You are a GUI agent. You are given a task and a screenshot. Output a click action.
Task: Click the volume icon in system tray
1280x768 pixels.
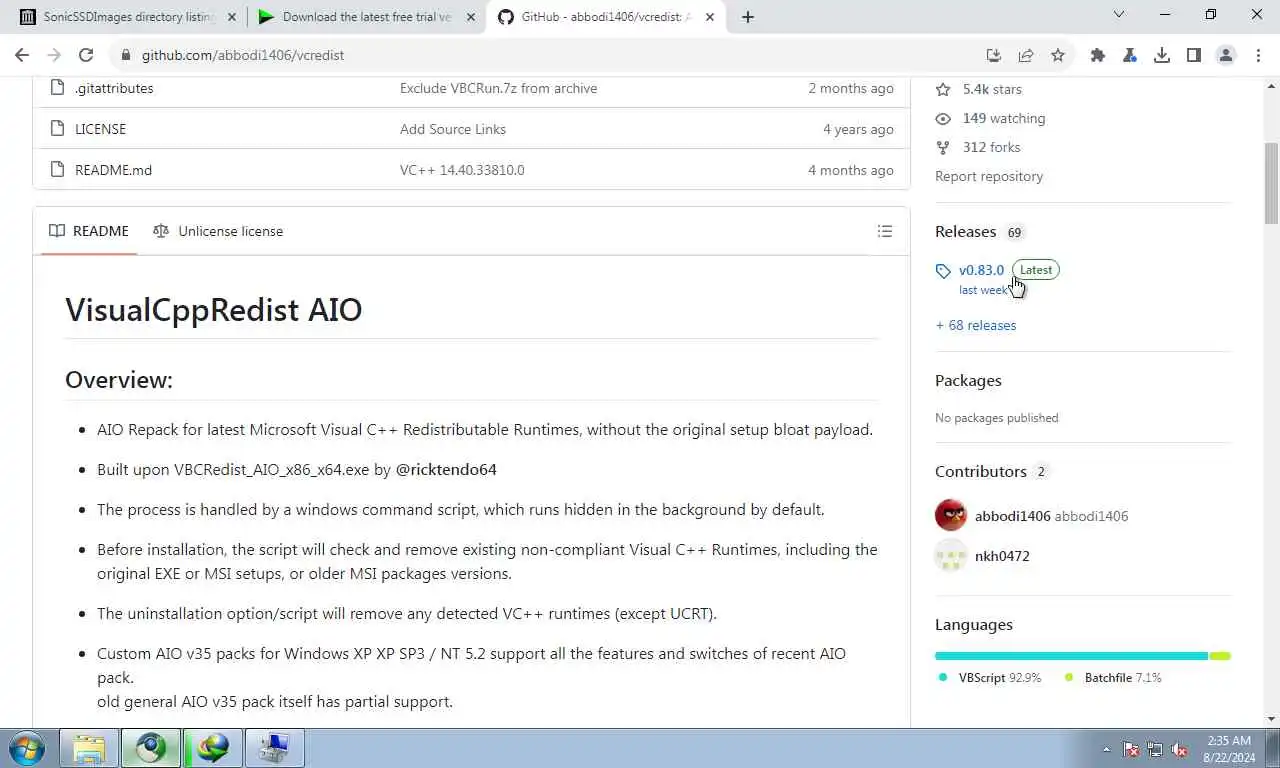point(1180,749)
